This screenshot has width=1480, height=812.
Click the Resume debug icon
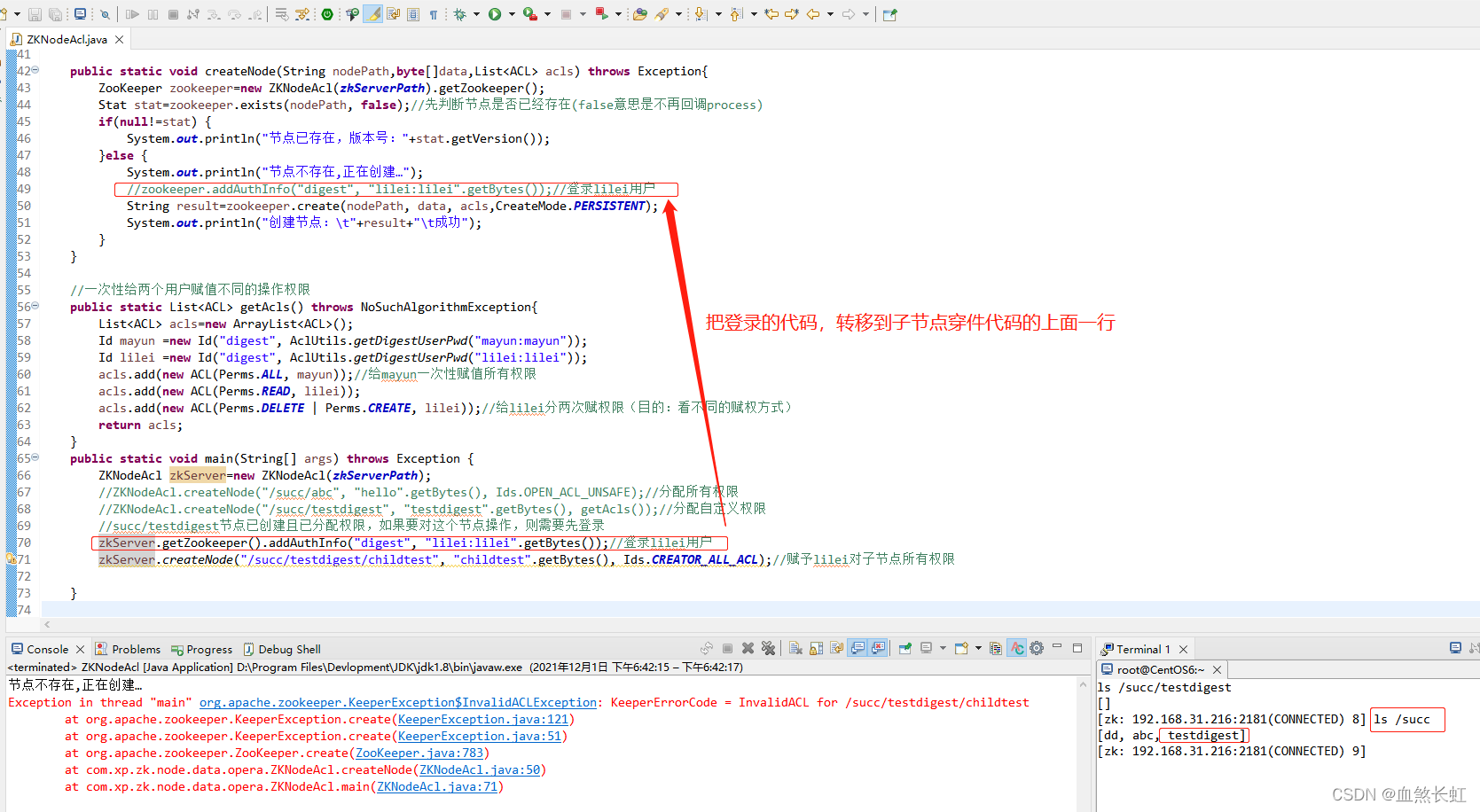[x=132, y=14]
